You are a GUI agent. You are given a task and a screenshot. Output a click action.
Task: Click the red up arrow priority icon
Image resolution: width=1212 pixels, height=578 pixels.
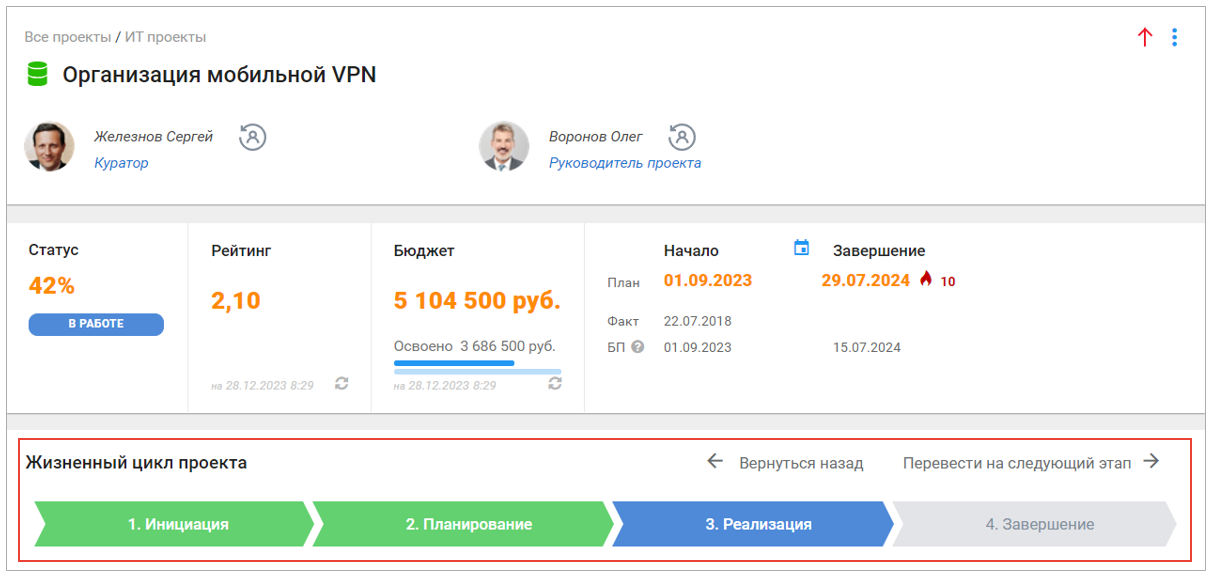point(1145,38)
